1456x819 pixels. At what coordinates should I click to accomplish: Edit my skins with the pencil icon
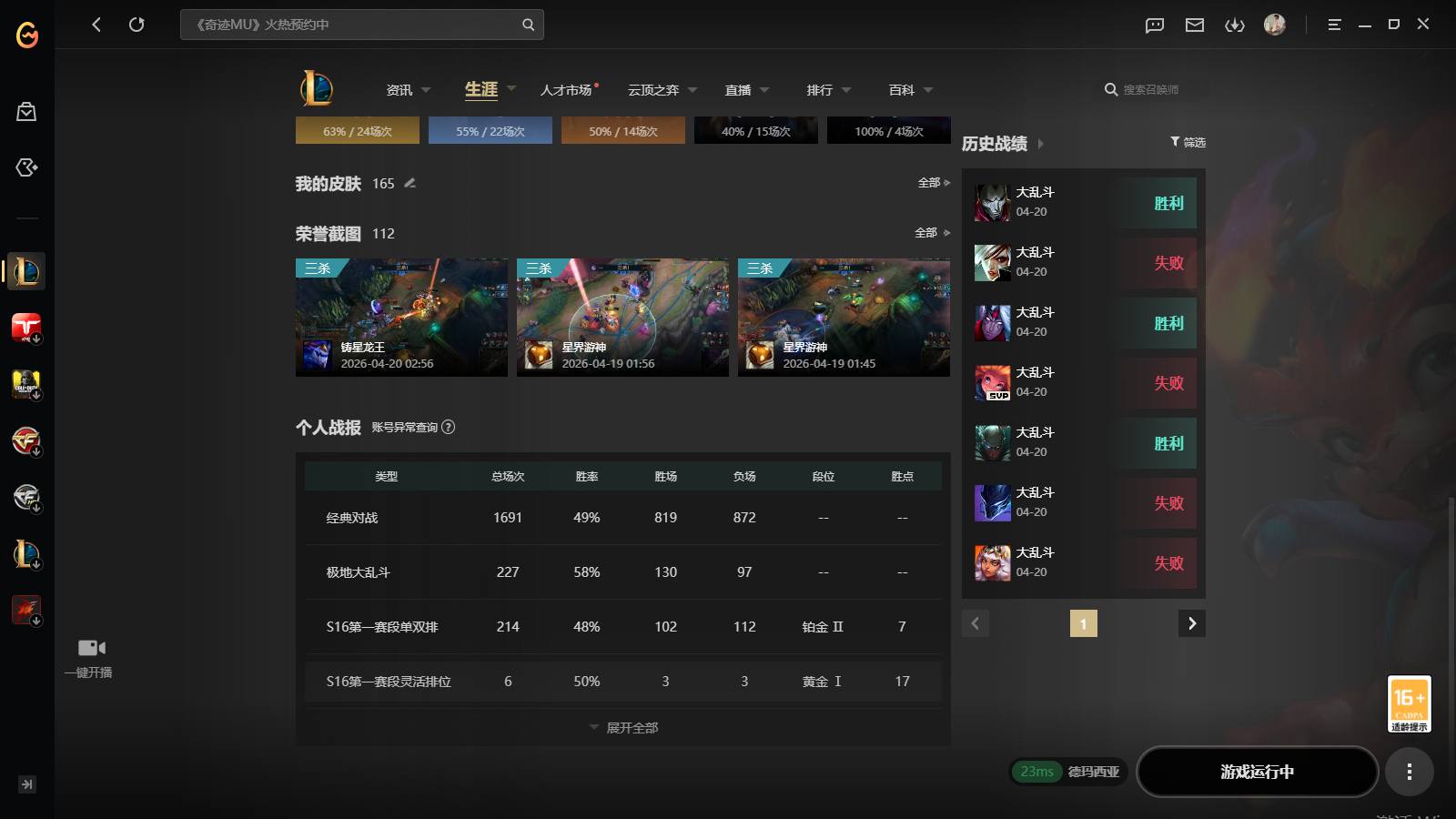tap(409, 183)
